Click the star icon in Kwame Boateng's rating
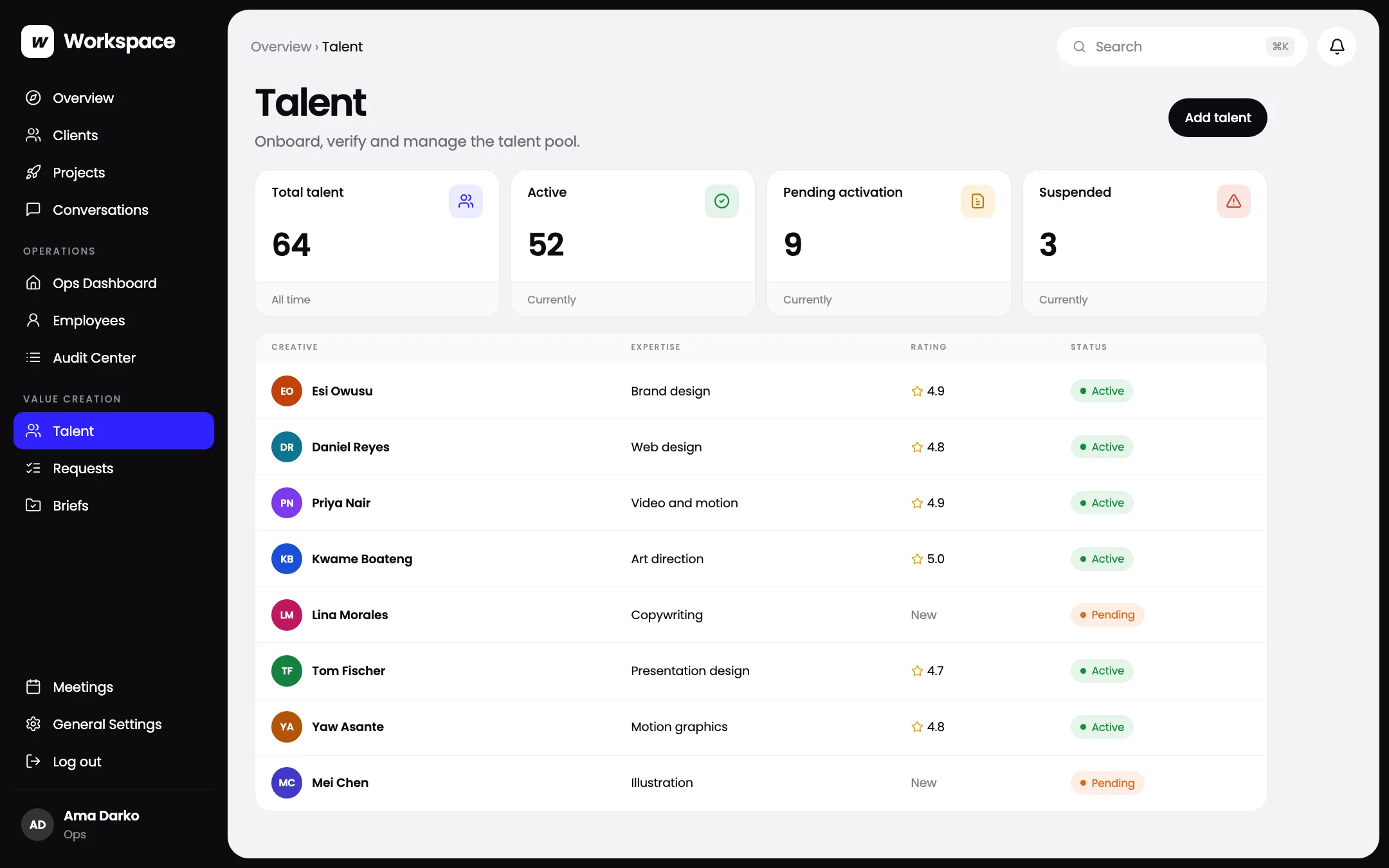The image size is (1389, 868). coord(917,559)
